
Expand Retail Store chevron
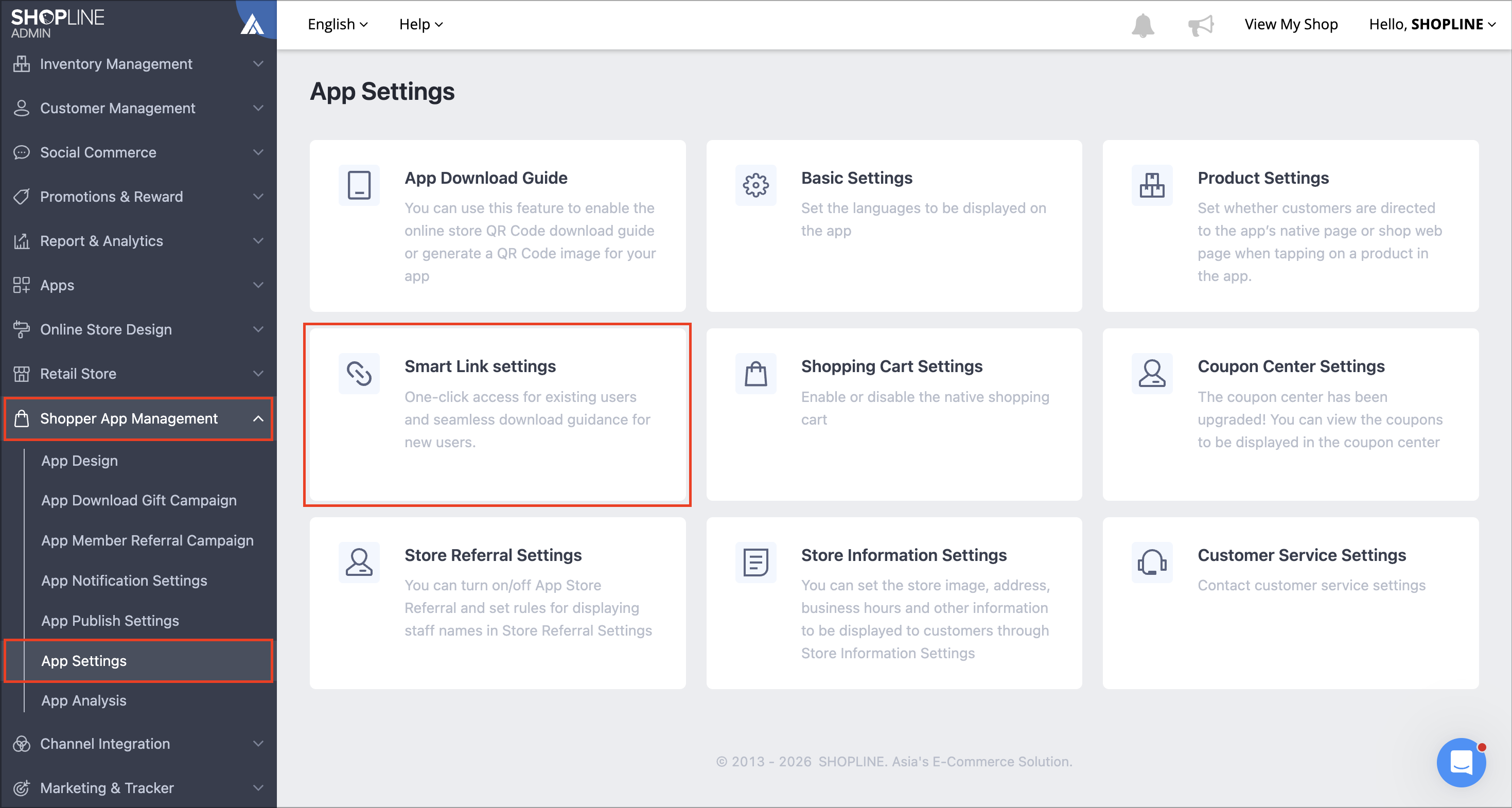tap(258, 374)
